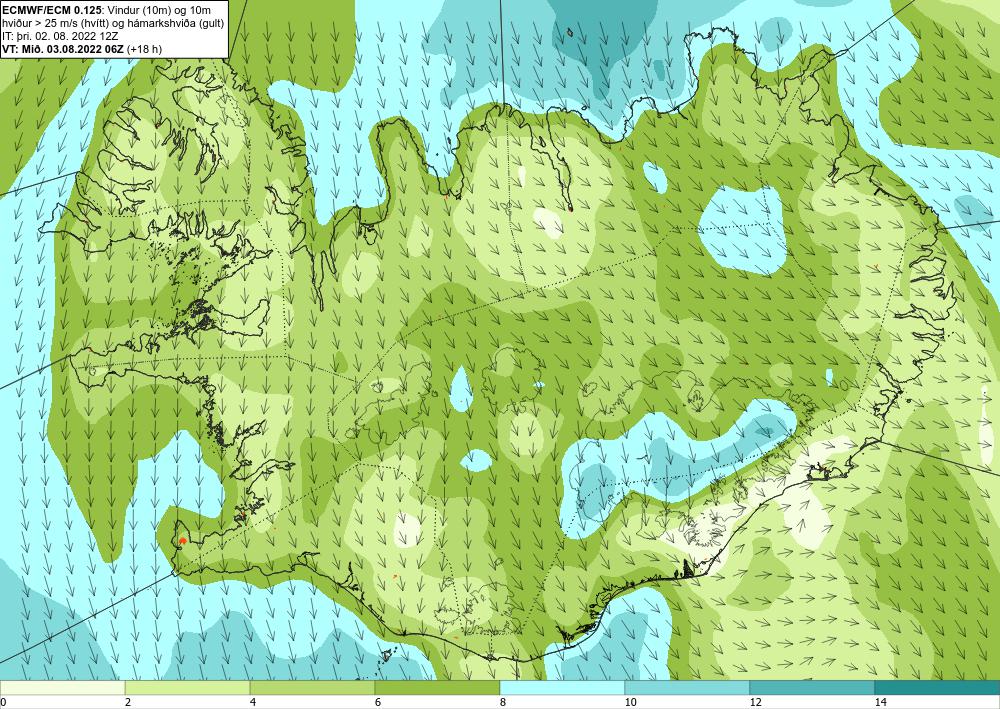Click the large red marker on southwest peninsula
Screen dimensions: 1000x709
tap(182, 541)
